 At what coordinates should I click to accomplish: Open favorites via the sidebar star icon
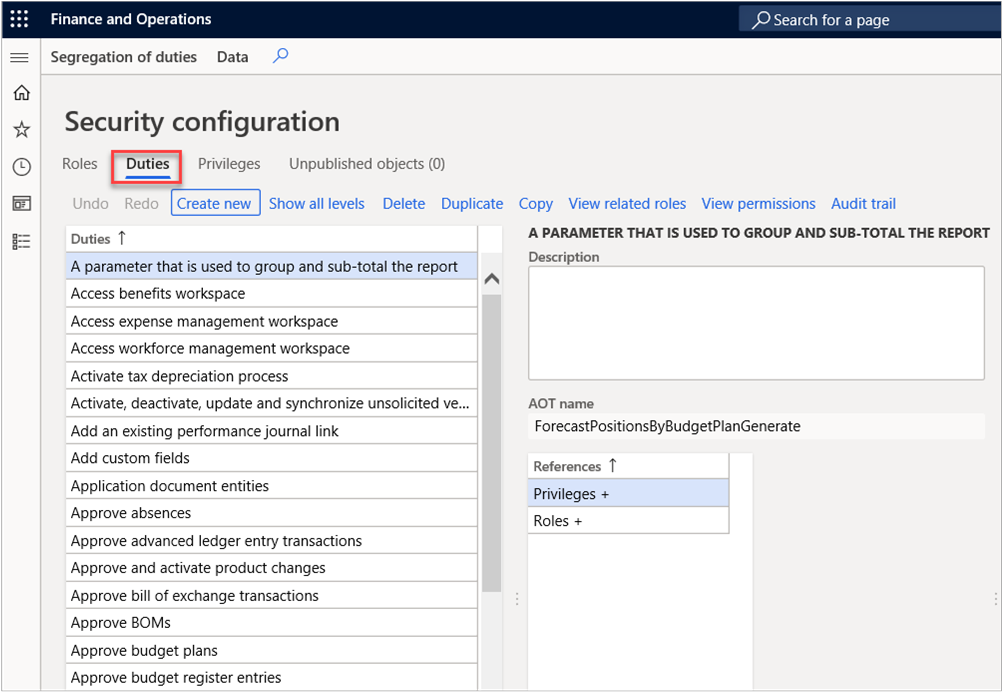[20, 128]
